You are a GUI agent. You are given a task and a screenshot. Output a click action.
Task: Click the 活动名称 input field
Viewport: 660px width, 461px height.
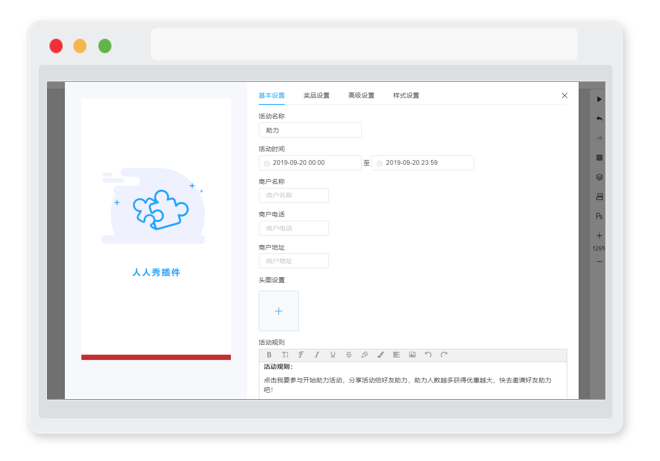[310, 130]
